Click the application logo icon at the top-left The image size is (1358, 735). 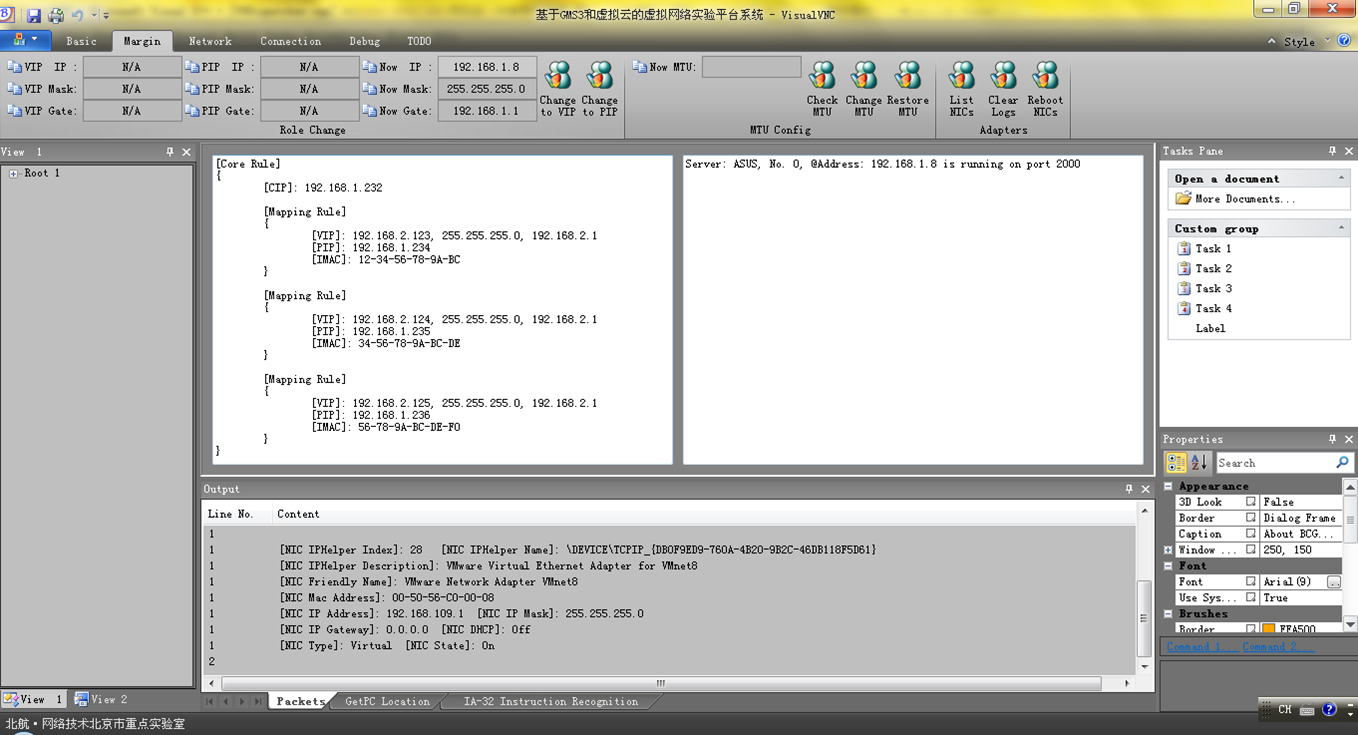7,14
